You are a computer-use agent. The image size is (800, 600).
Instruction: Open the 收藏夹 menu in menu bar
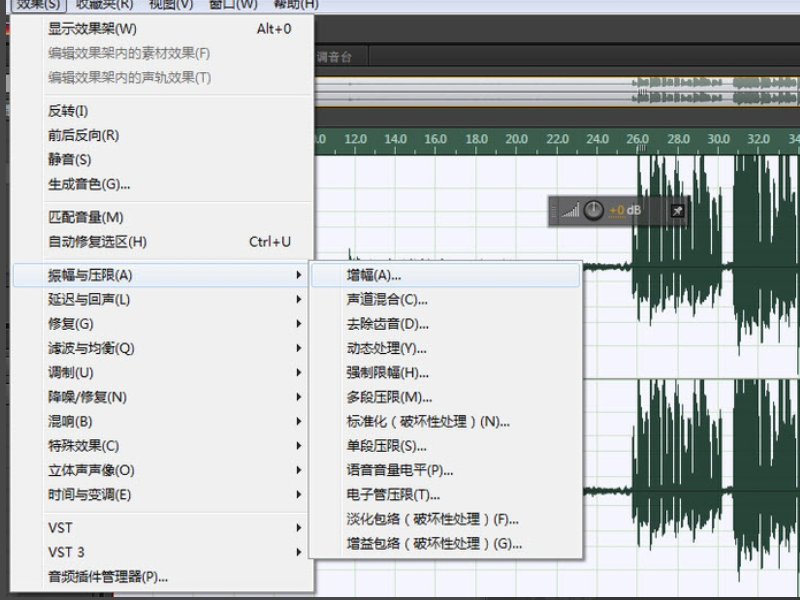pyautogui.click(x=104, y=5)
